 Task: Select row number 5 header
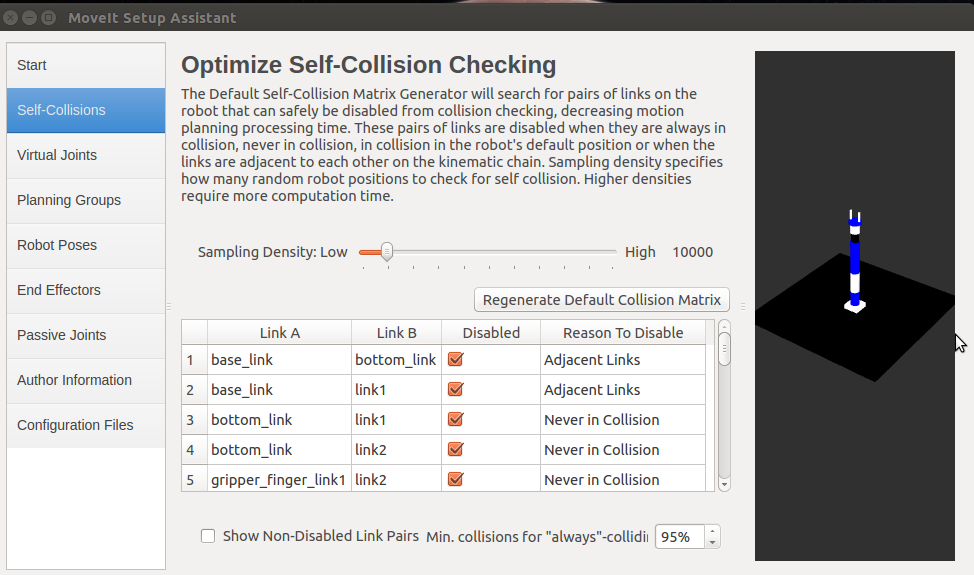194,479
